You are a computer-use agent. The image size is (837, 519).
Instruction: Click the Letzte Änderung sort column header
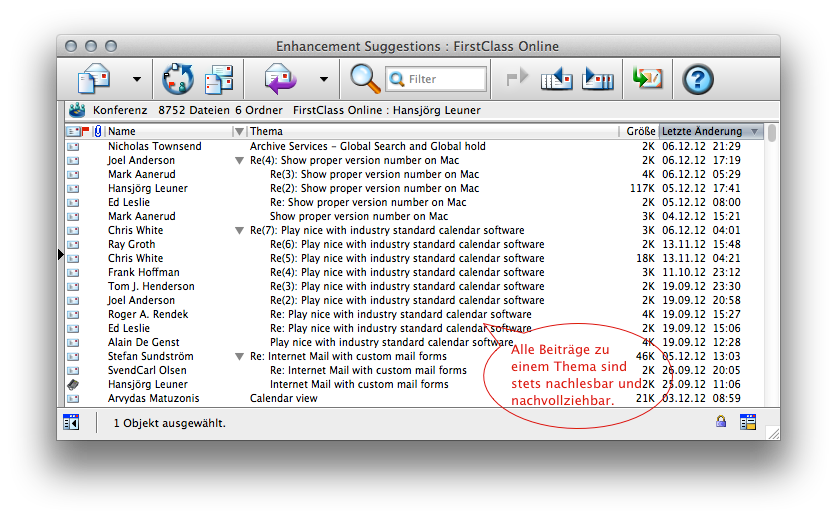pyautogui.click(x=703, y=131)
